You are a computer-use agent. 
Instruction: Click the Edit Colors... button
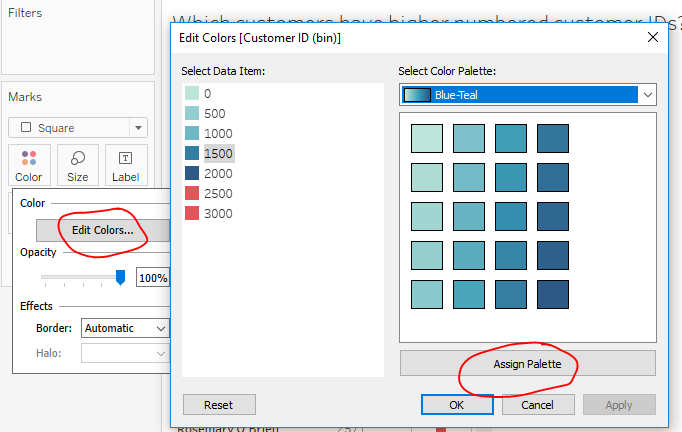click(103, 230)
